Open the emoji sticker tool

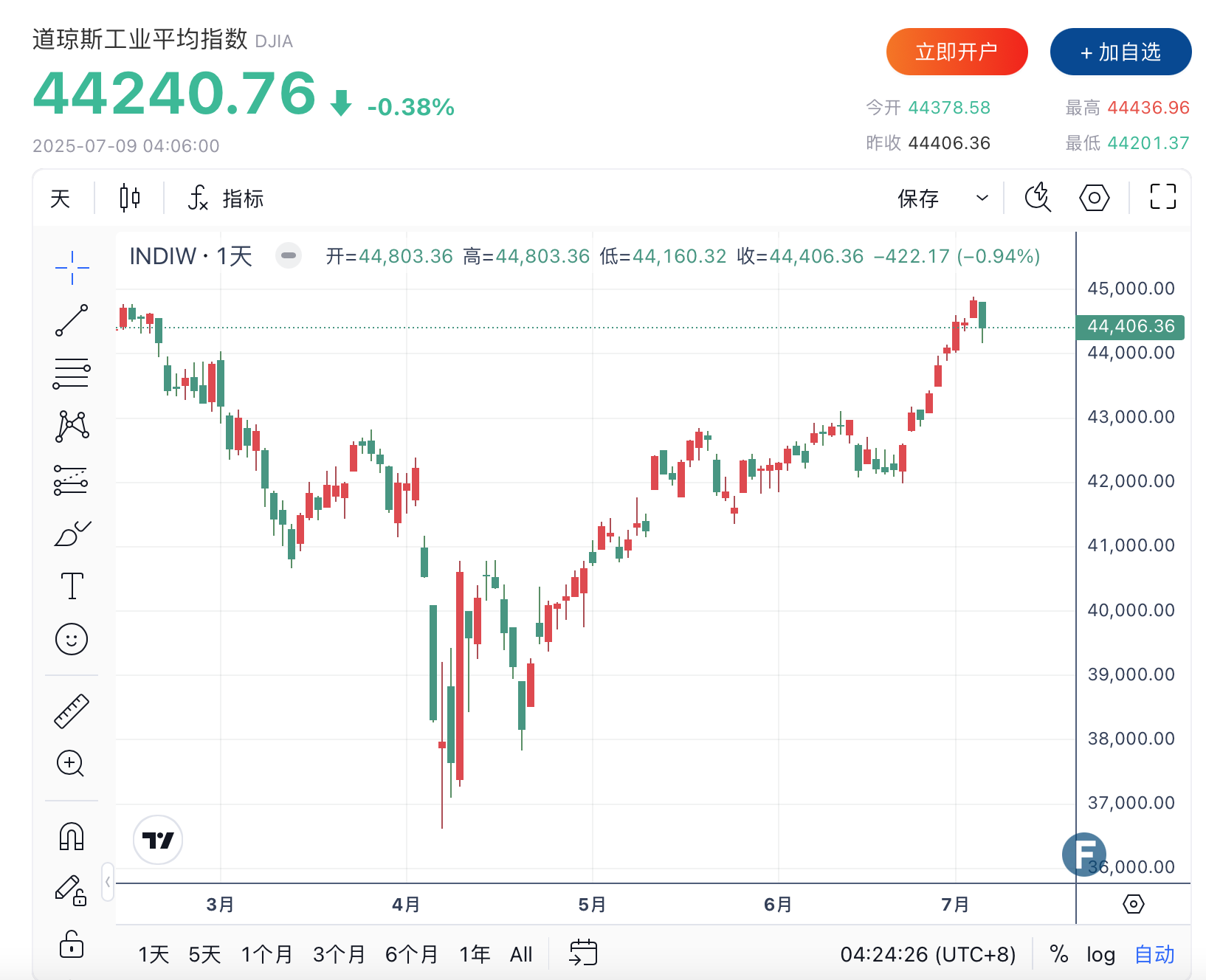(72, 639)
